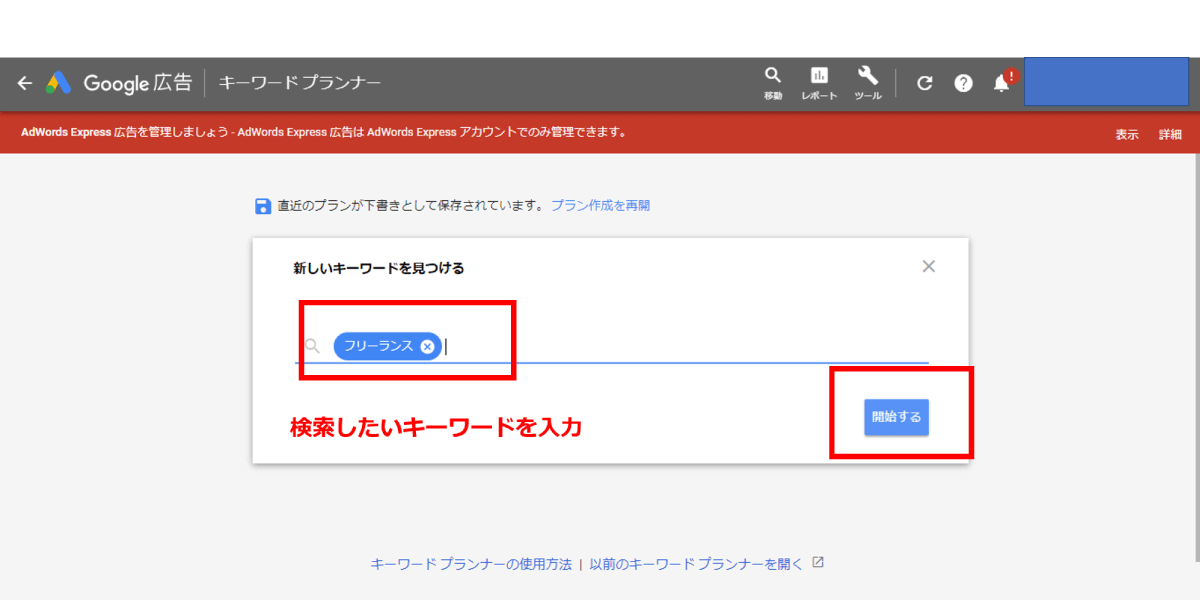Click 表示 in the red banner
Image resolution: width=1200 pixels, height=600 pixels.
point(1127,134)
